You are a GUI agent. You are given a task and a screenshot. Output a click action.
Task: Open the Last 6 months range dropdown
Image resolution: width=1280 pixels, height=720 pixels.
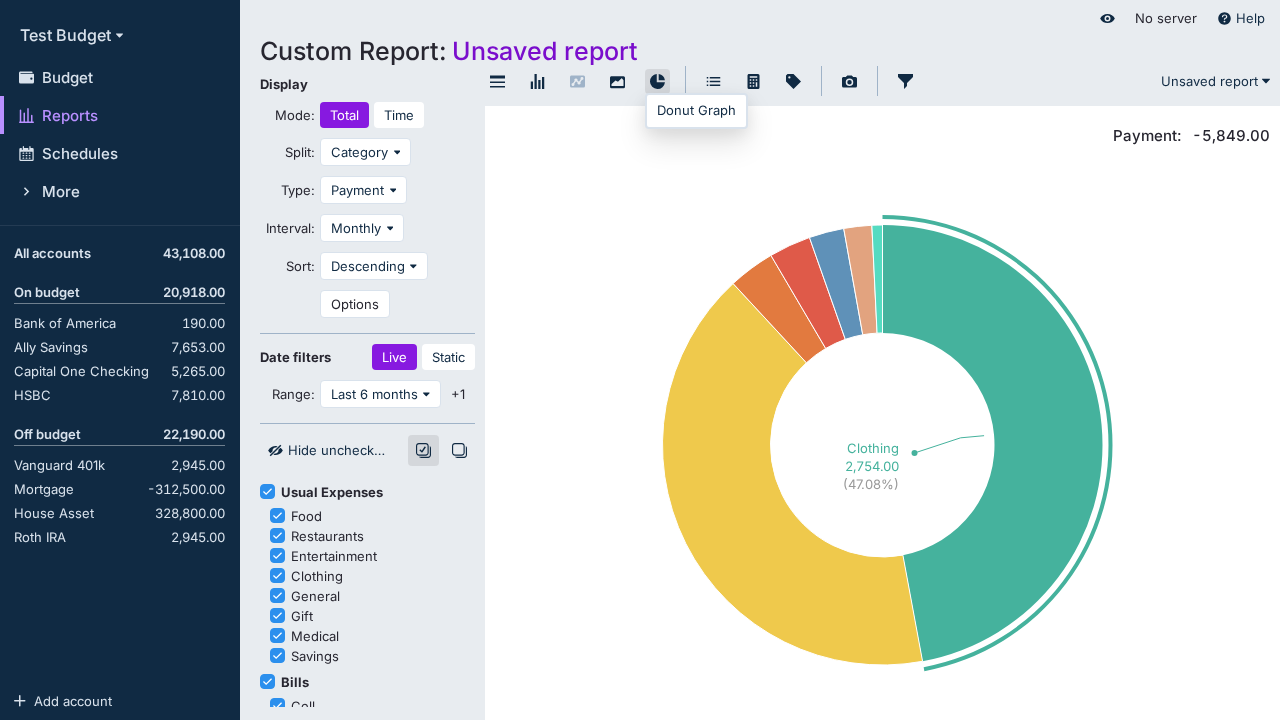(x=380, y=395)
